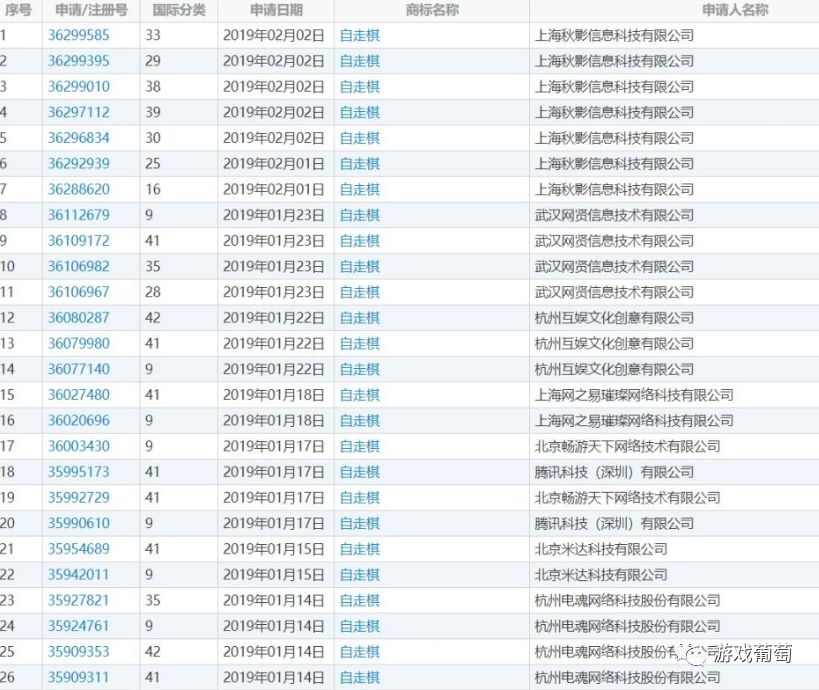Open registration number 36106967 link
This screenshot has height=690, width=819.
79,292
